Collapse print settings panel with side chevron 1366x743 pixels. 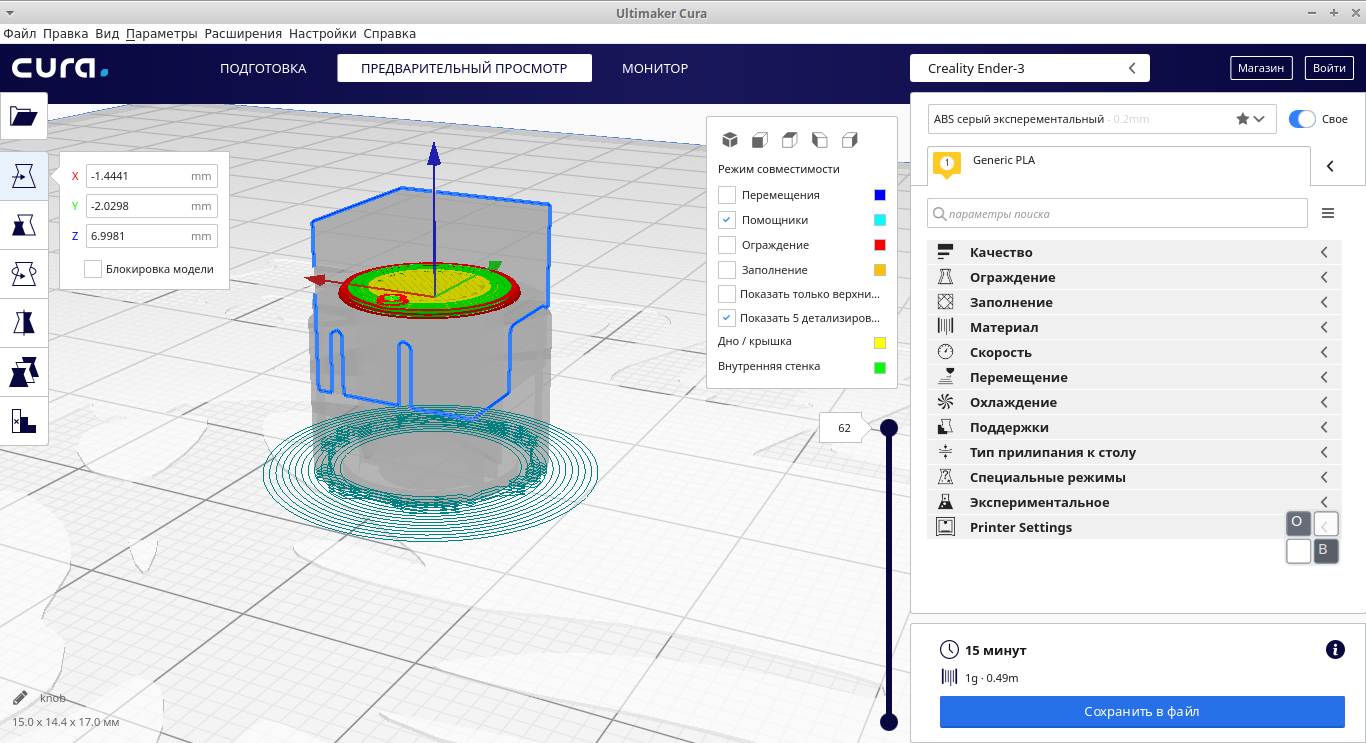pyautogui.click(x=1330, y=166)
